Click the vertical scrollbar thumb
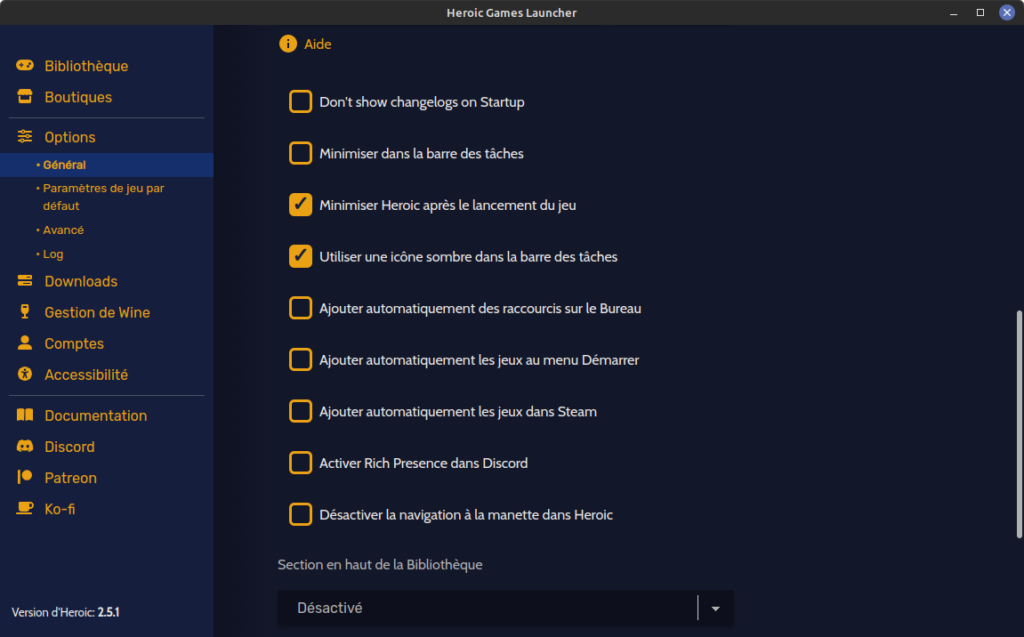Viewport: 1024px width, 637px height. 1019,425
